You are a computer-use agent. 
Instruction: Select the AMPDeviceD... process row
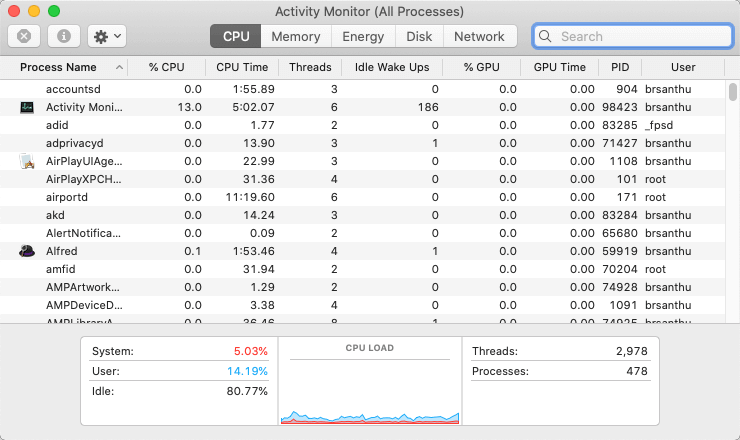click(362, 305)
